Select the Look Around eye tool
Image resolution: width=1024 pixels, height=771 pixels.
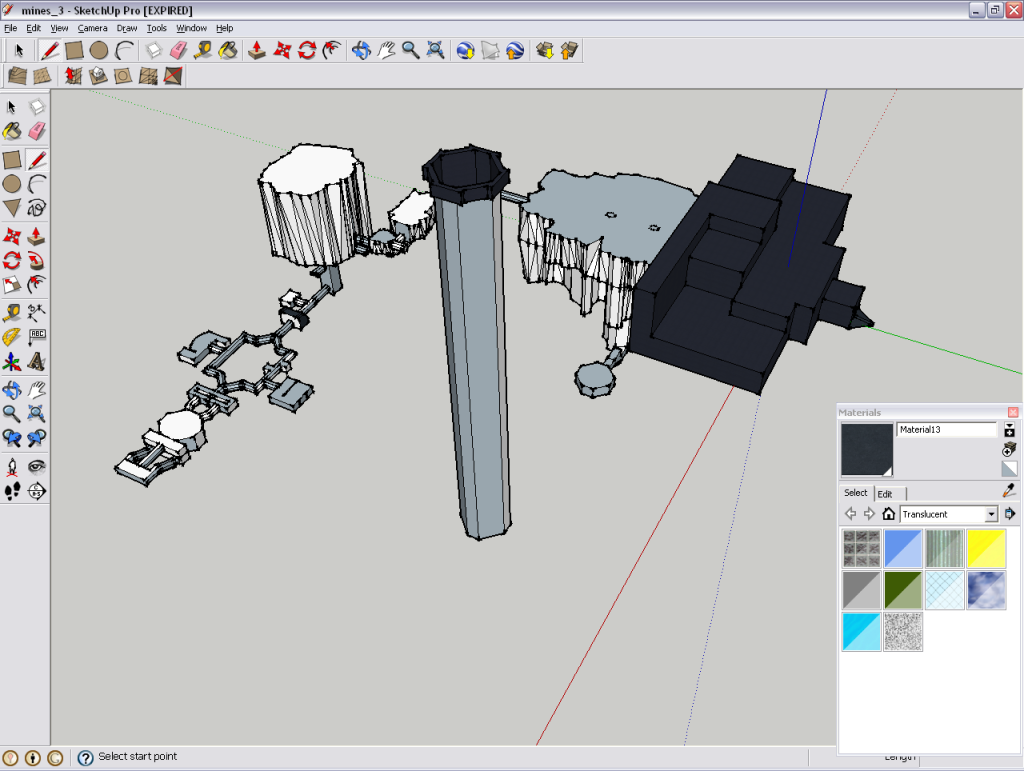[37, 466]
